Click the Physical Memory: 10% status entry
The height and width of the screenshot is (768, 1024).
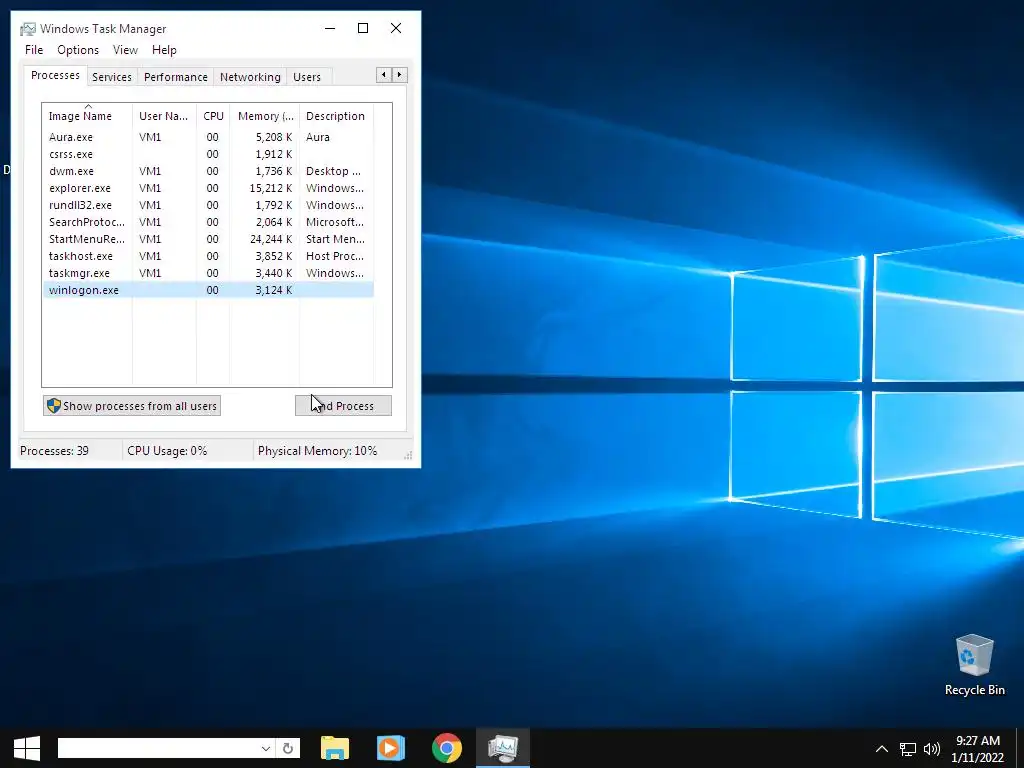(317, 451)
